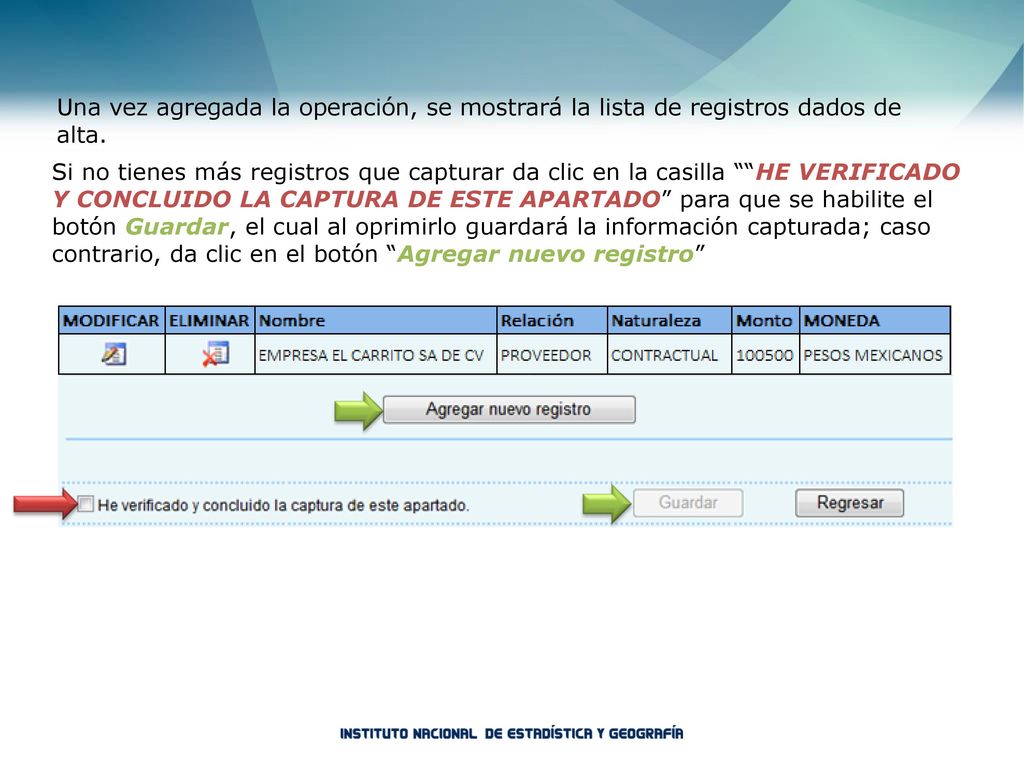Select the Monto column header
The image size is (1024, 768).
click(x=765, y=321)
